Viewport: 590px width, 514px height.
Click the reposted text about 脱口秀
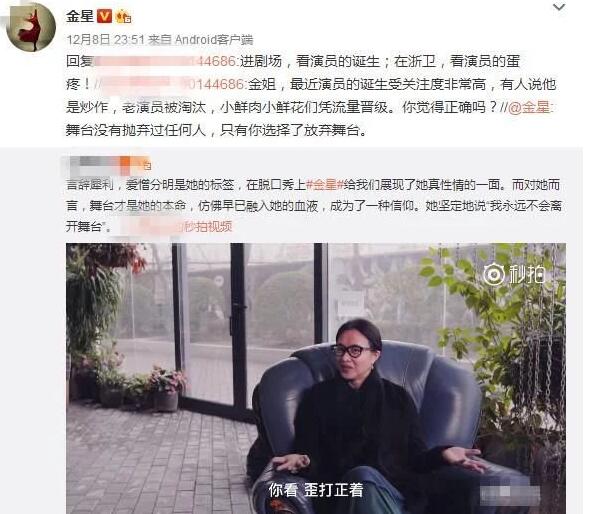coord(314,205)
